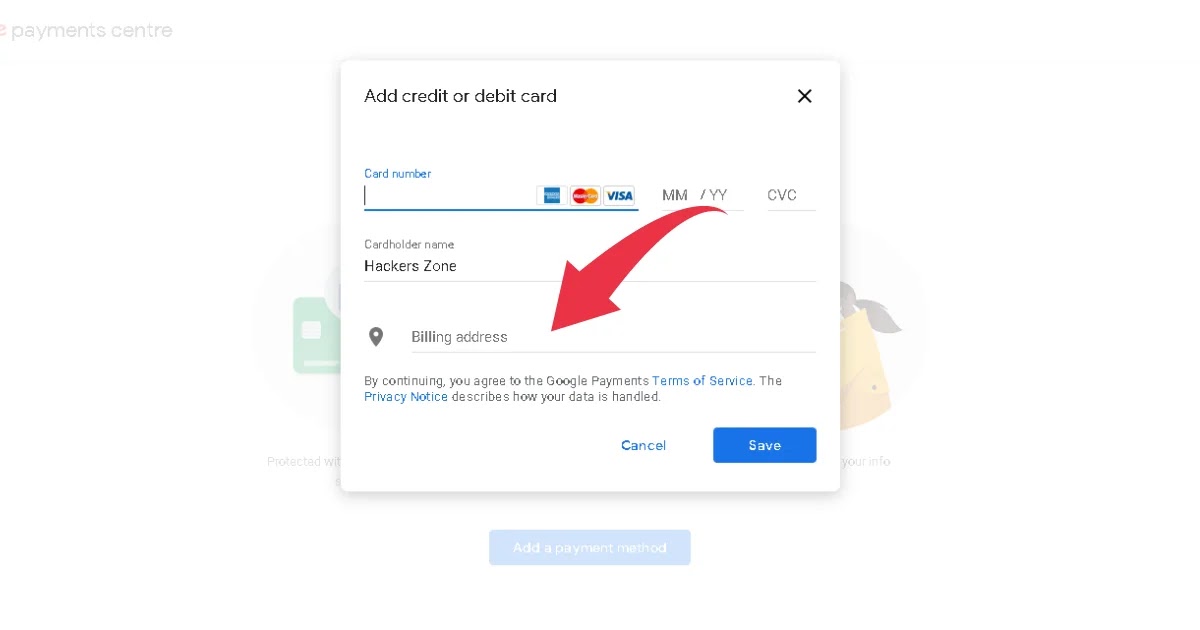Click the payments centre logo at top left
Image resolution: width=1200 pixels, height=630 pixels.
pyautogui.click(x=86, y=31)
